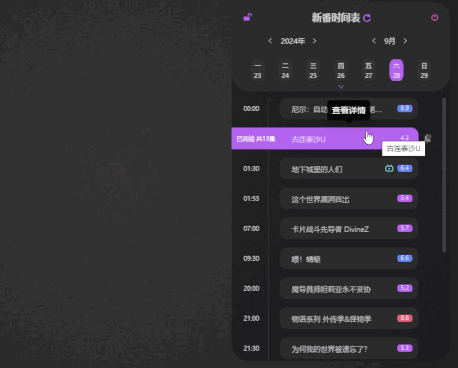Open 这个世界漏洞百出 entry

349,199
